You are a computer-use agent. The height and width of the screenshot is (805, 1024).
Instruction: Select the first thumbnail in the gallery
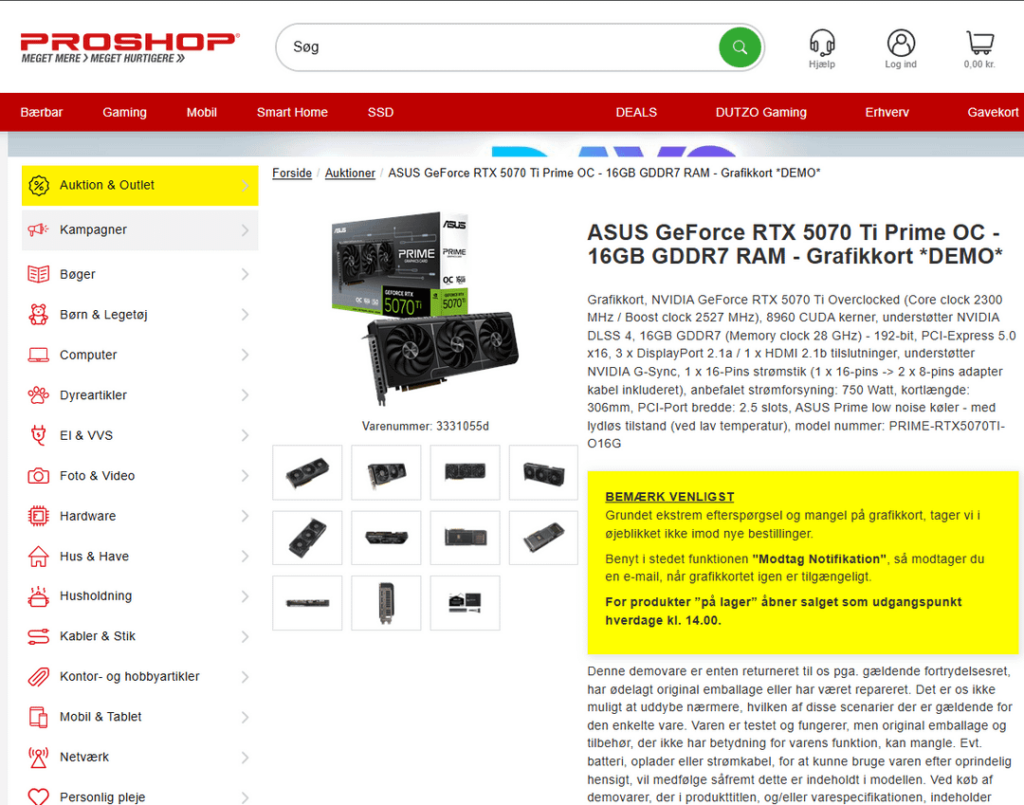[x=307, y=473]
